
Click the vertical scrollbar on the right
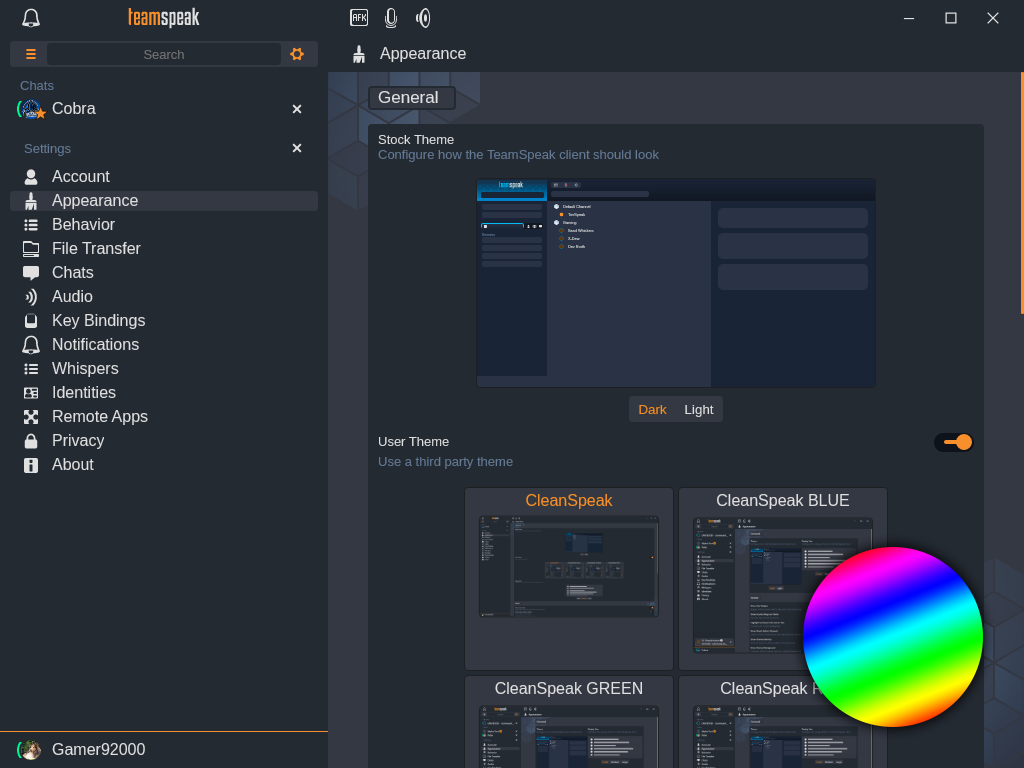[1021, 193]
